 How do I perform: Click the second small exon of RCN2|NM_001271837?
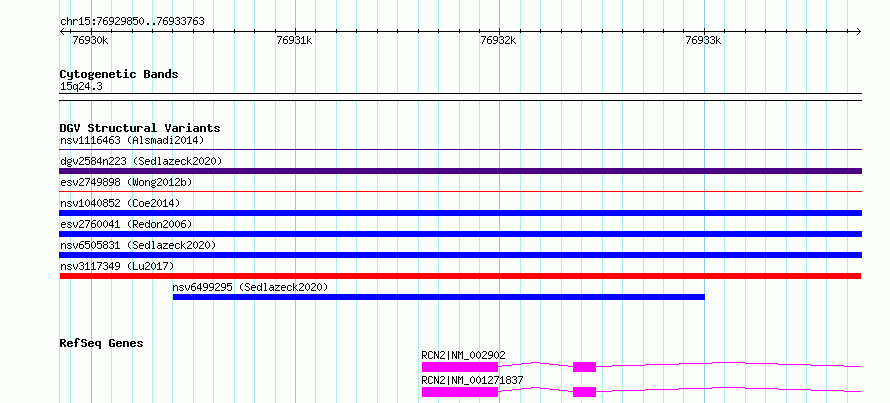585,392
